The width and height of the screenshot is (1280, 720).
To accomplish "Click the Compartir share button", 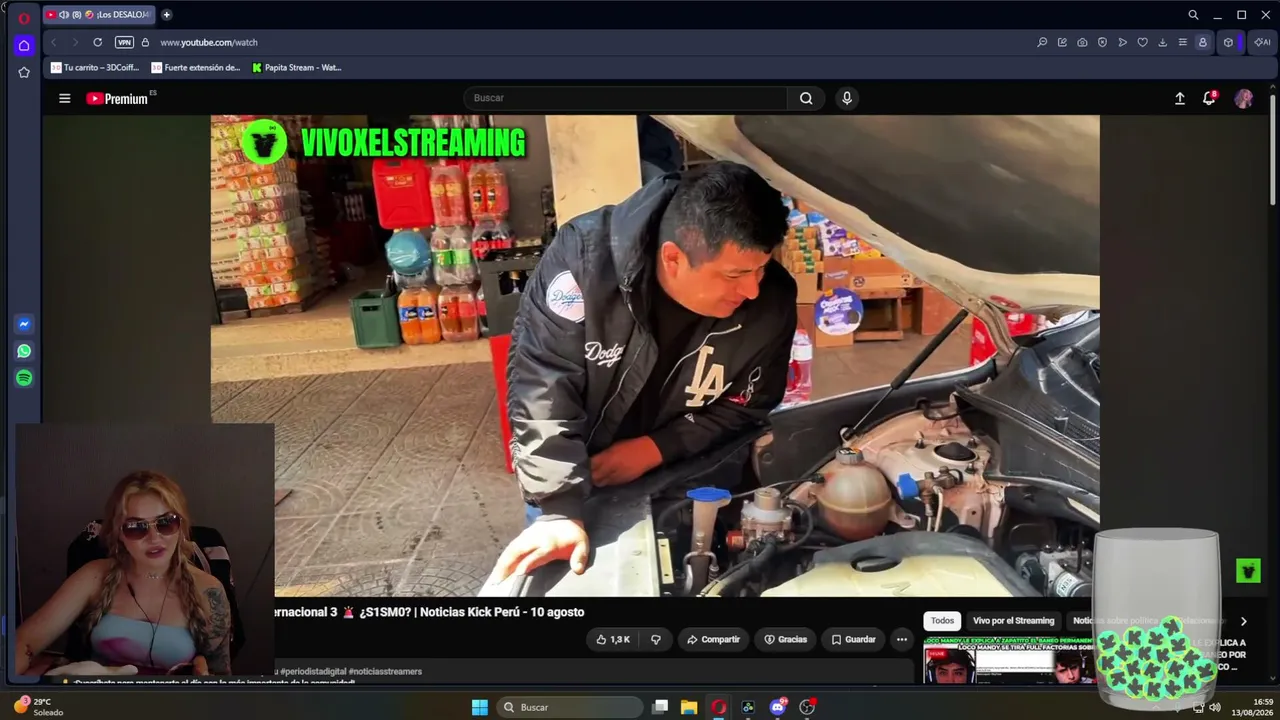I will click(714, 639).
